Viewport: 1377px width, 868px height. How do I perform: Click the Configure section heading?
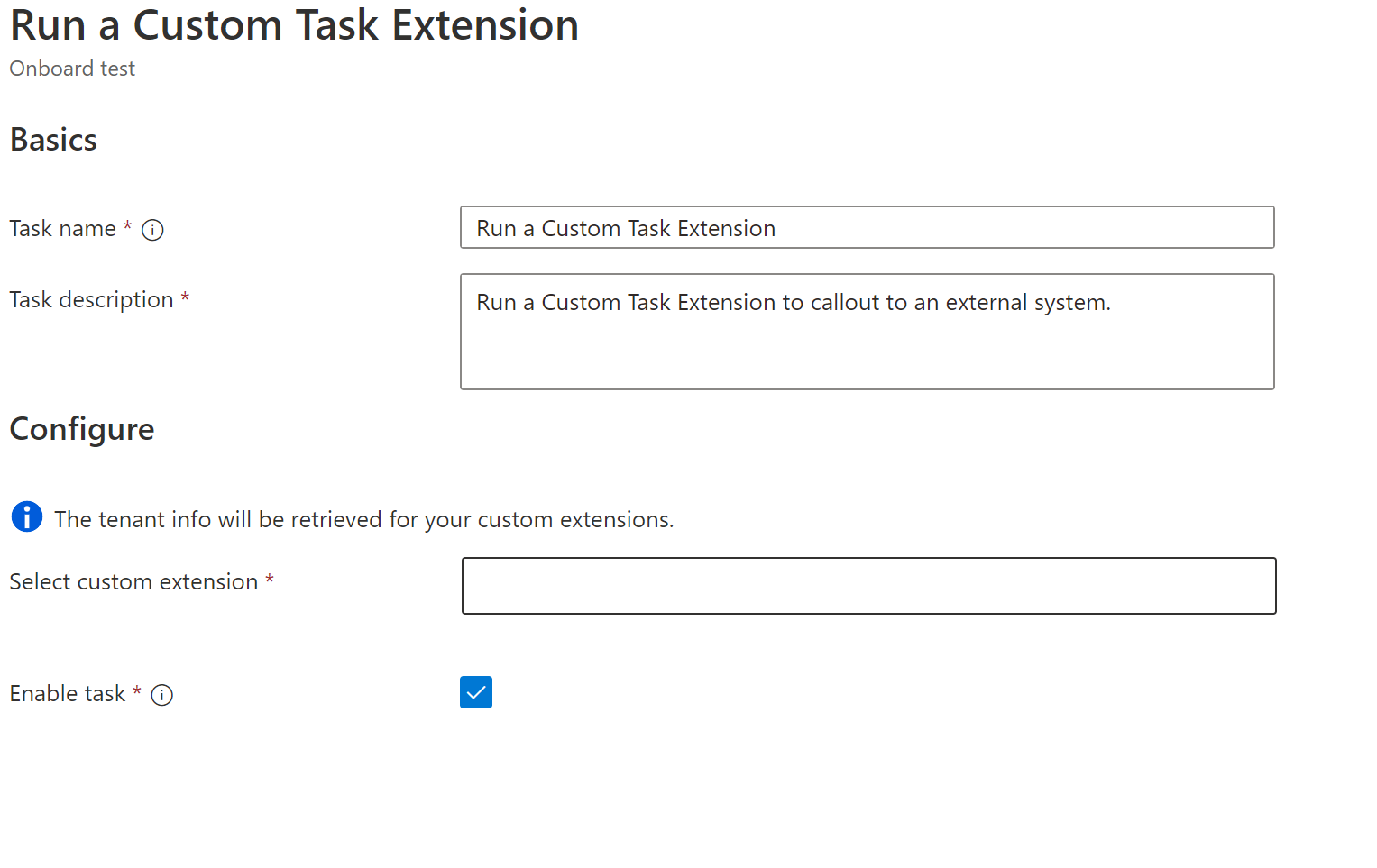point(81,430)
